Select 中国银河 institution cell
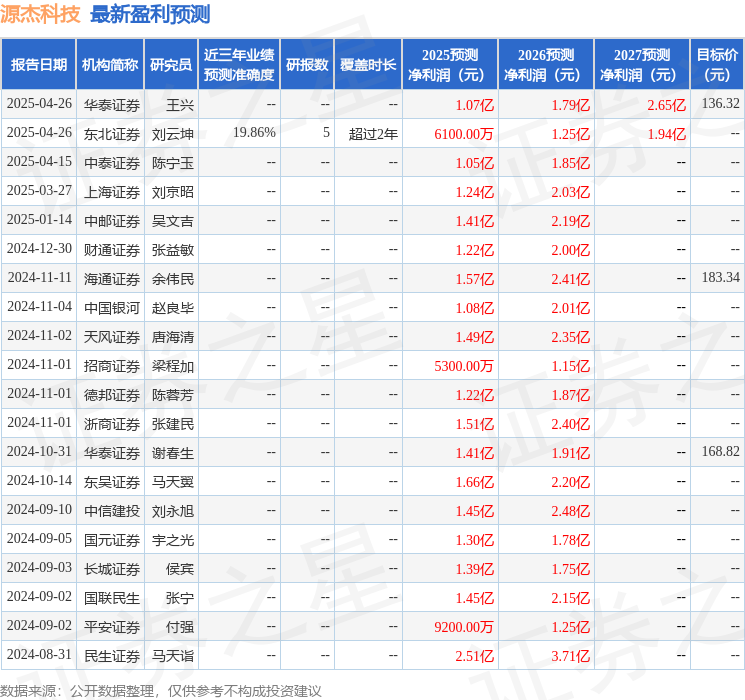This screenshot has height=700, width=745. click(x=112, y=308)
